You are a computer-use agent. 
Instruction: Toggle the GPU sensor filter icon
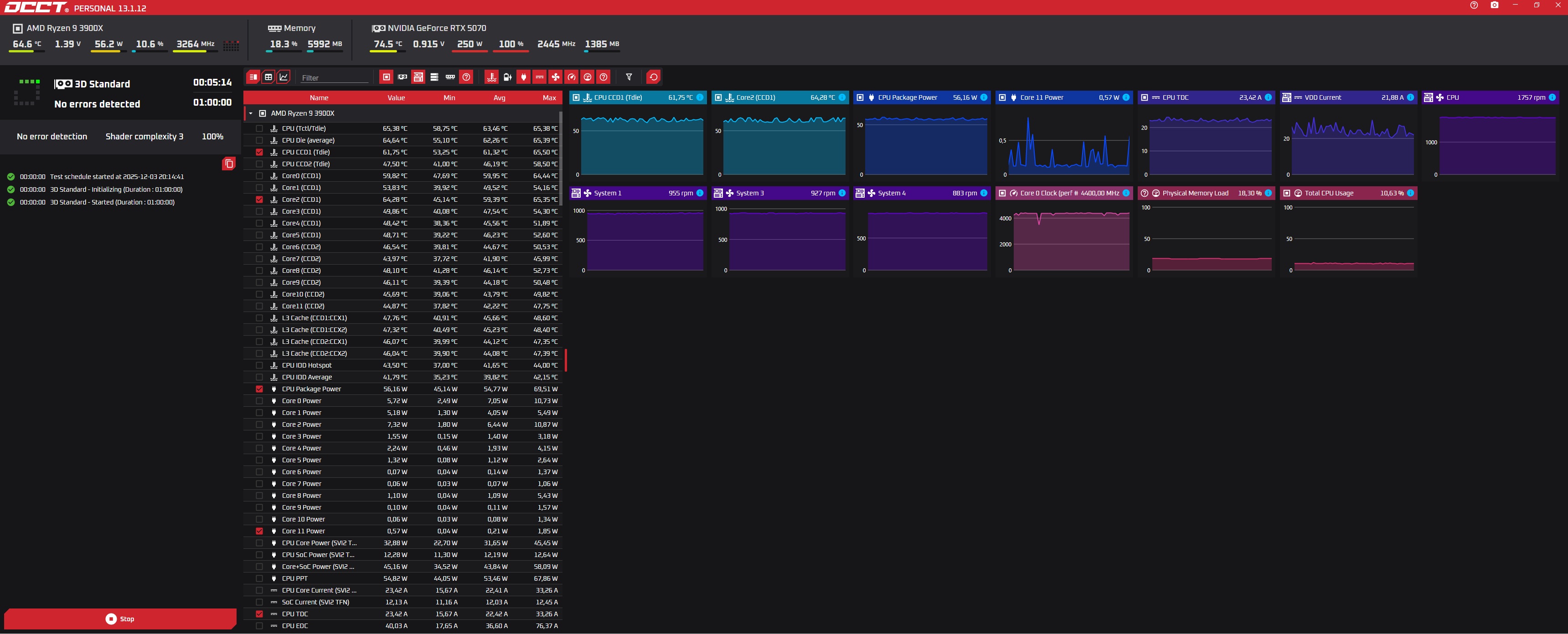coord(402,77)
